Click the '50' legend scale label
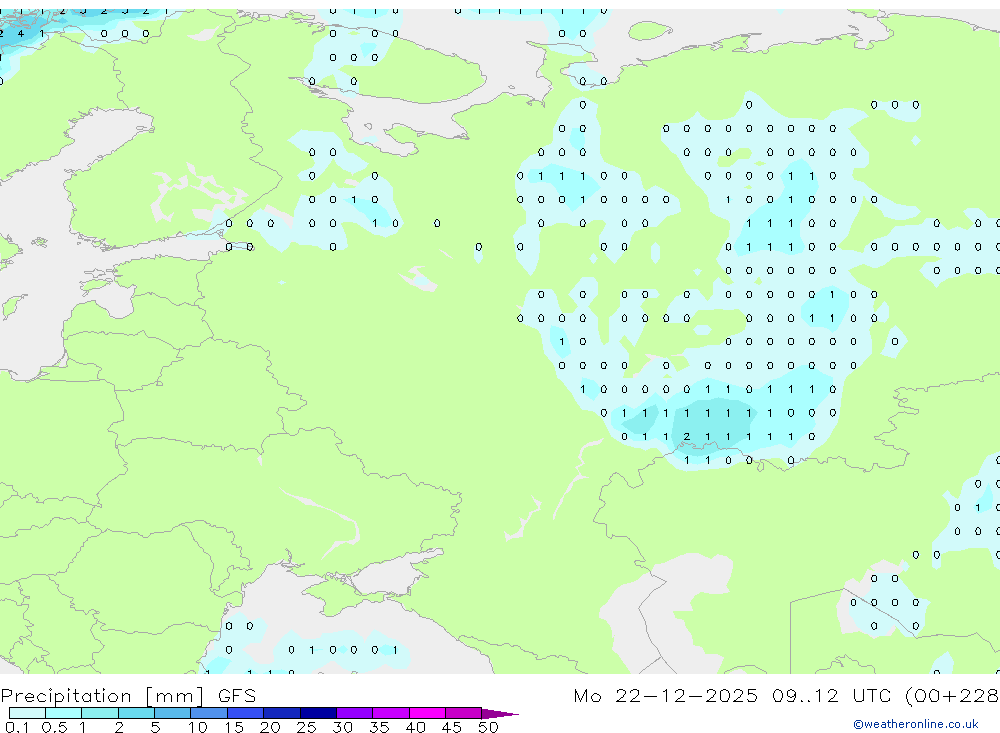This screenshot has width=1000, height=733. [489, 727]
